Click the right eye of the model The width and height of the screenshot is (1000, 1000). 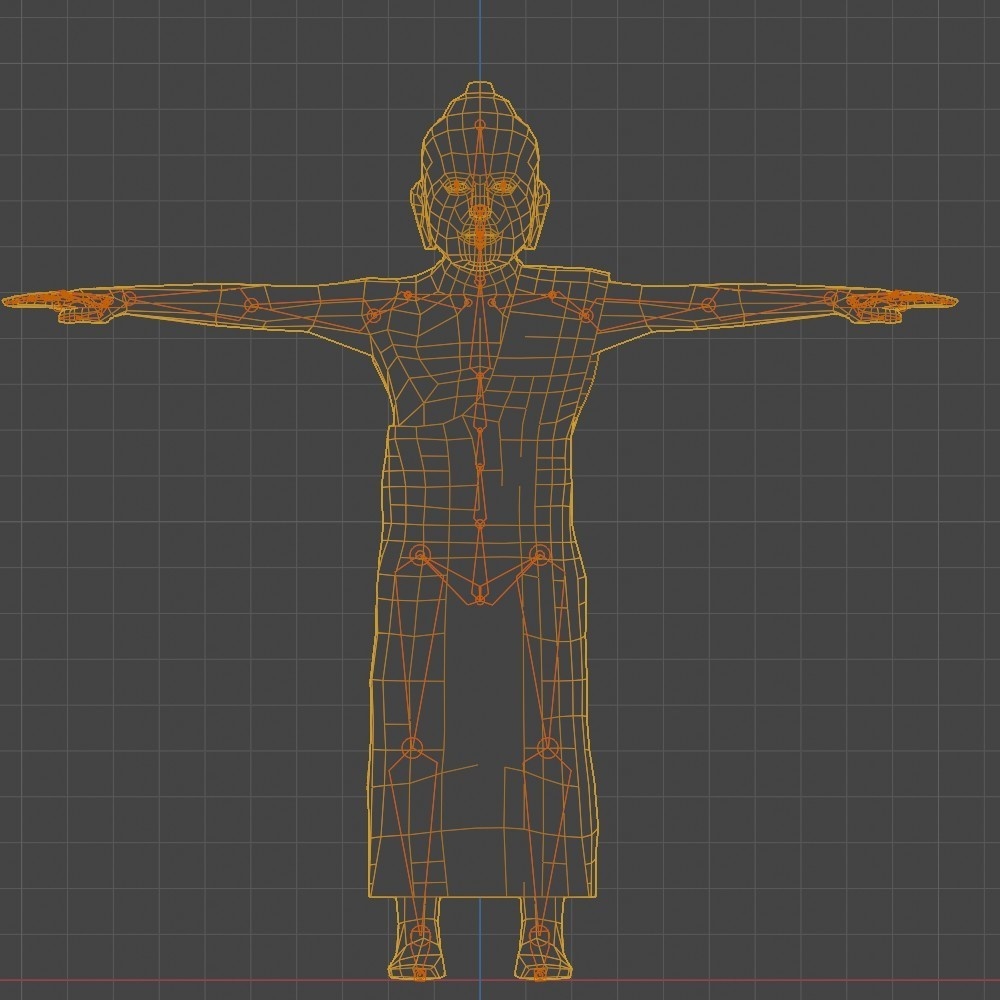[504, 183]
